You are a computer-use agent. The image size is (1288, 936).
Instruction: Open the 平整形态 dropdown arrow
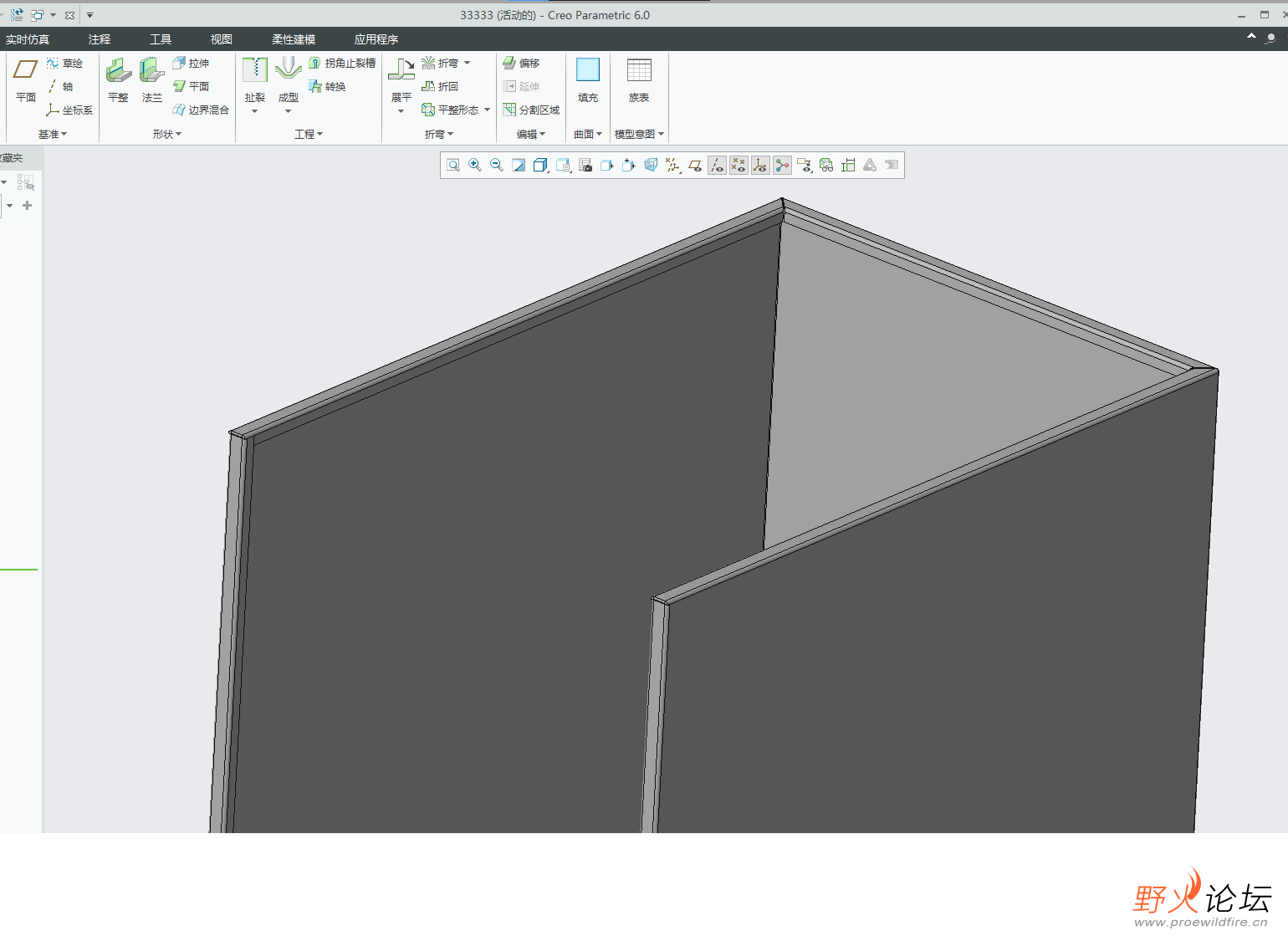(x=487, y=110)
